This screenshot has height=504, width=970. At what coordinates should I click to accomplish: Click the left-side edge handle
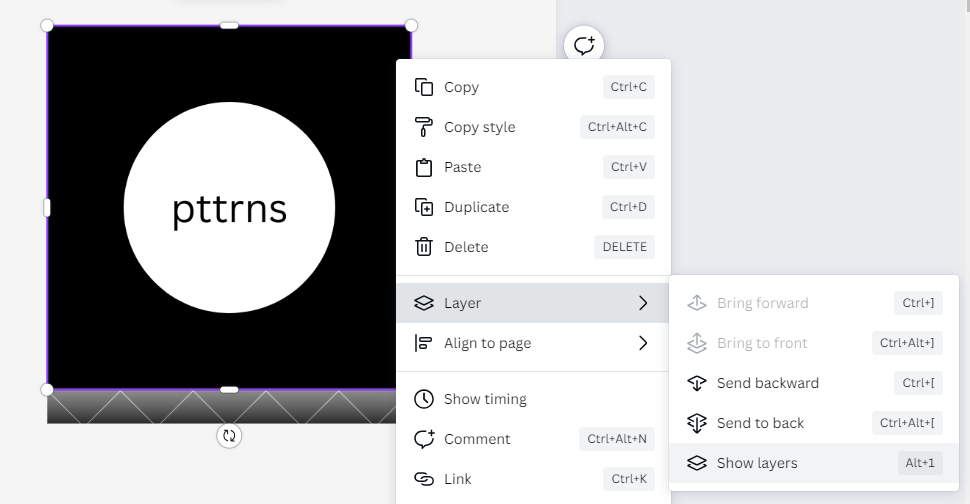point(47,208)
